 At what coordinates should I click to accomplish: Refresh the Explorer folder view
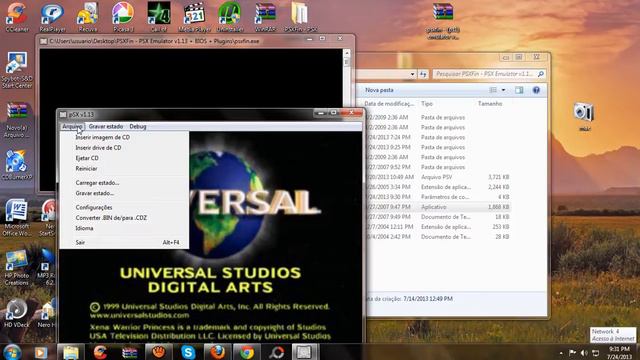click(423, 74)
